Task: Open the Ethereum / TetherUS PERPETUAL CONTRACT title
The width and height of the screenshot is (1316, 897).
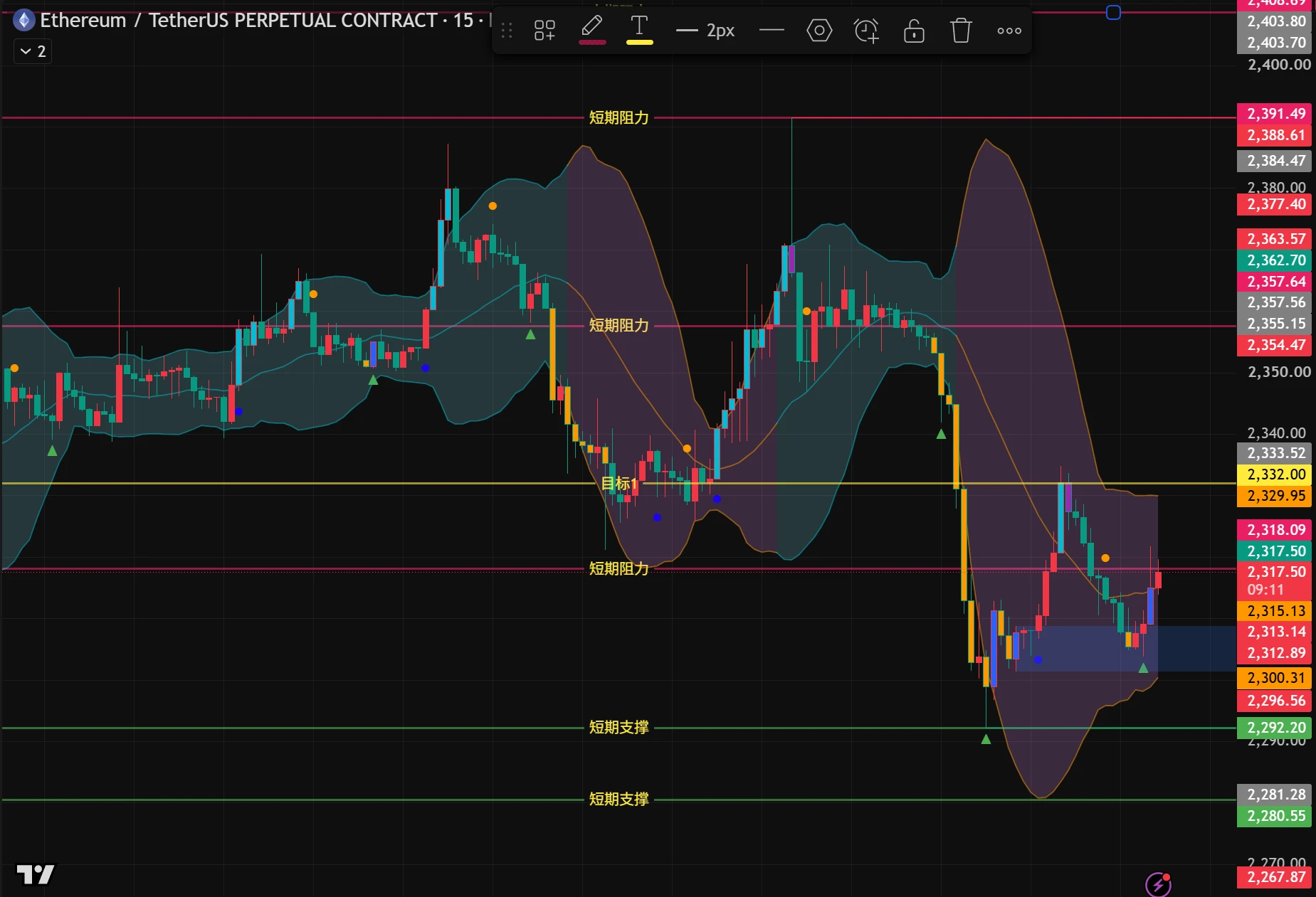Action: tap(238, 20)
